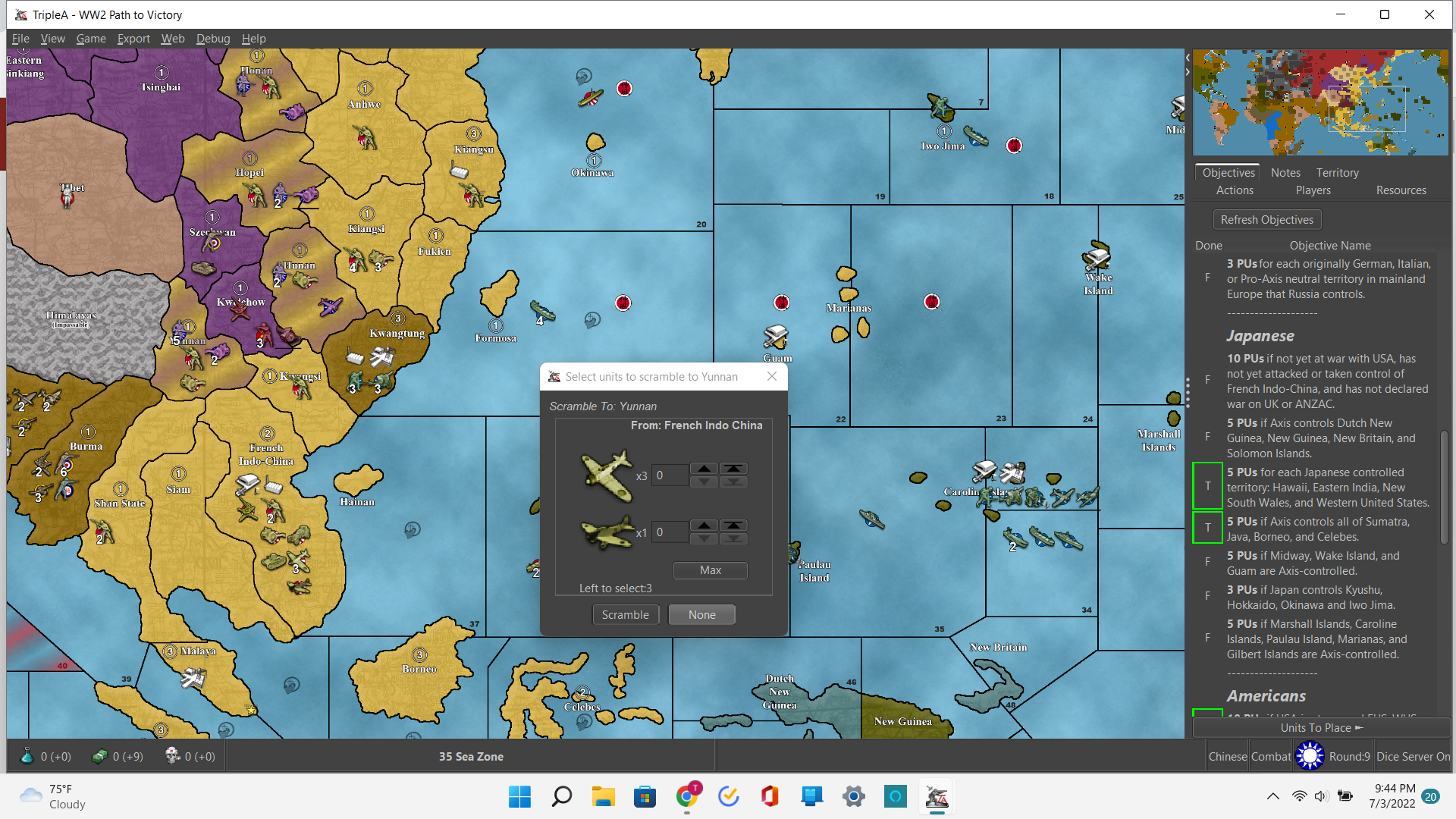The height and width of the screenshot is (819, 1456).
Task: Close the scramble to Yunnan dialog
Action: click(772, 376)
